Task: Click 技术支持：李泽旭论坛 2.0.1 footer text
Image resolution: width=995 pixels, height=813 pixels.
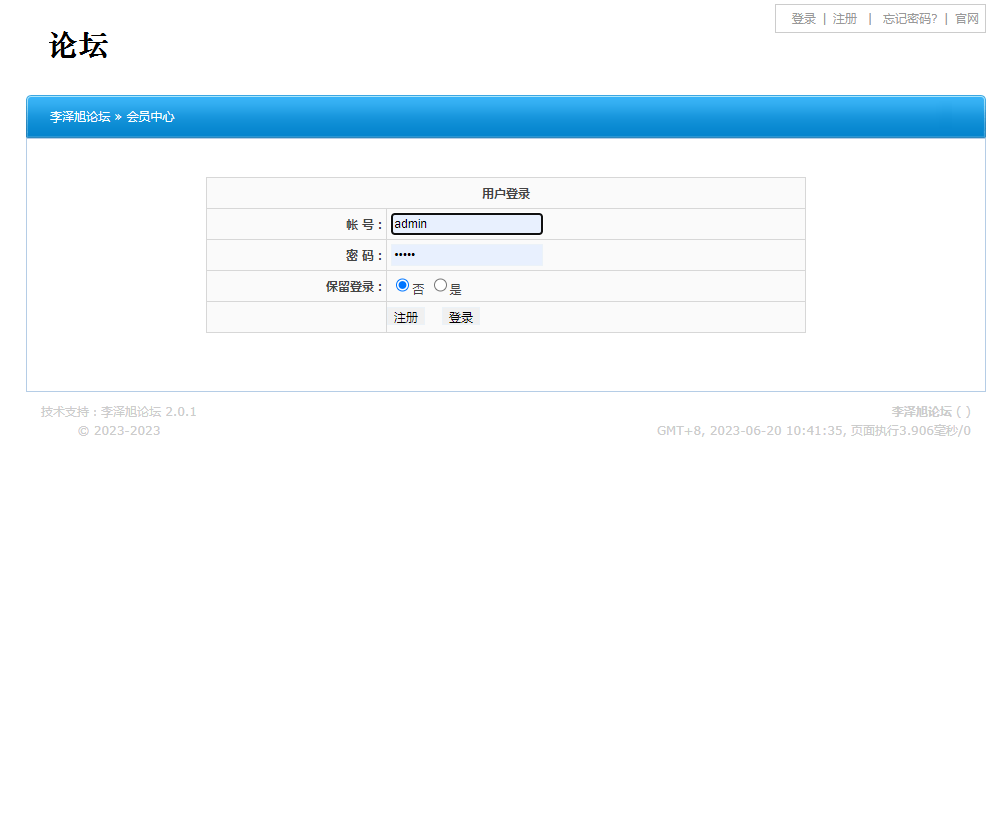Action: [x=119, y=412]
